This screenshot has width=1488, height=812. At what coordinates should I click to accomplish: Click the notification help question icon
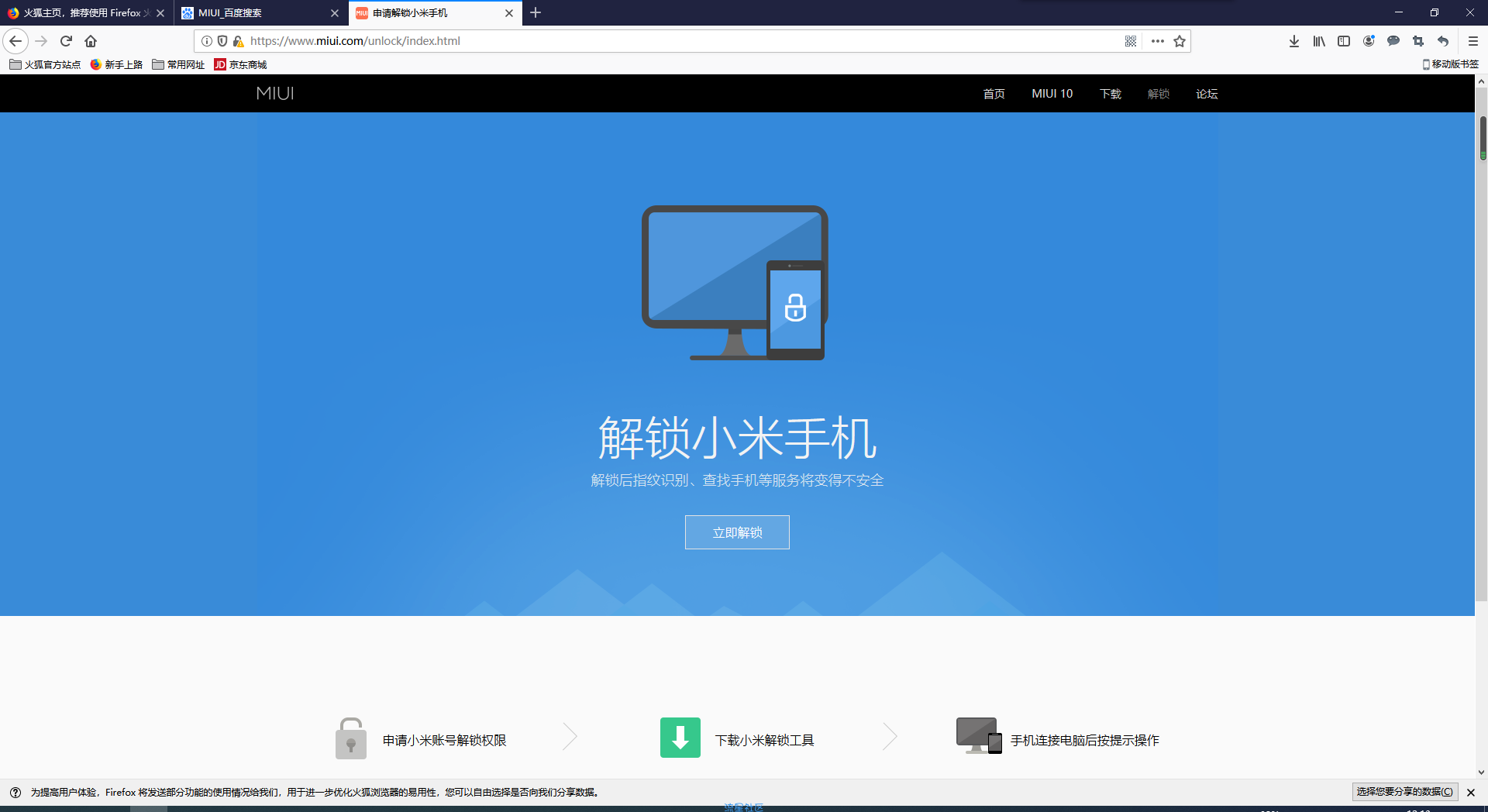pyautogui.click(x=15, y=793)
